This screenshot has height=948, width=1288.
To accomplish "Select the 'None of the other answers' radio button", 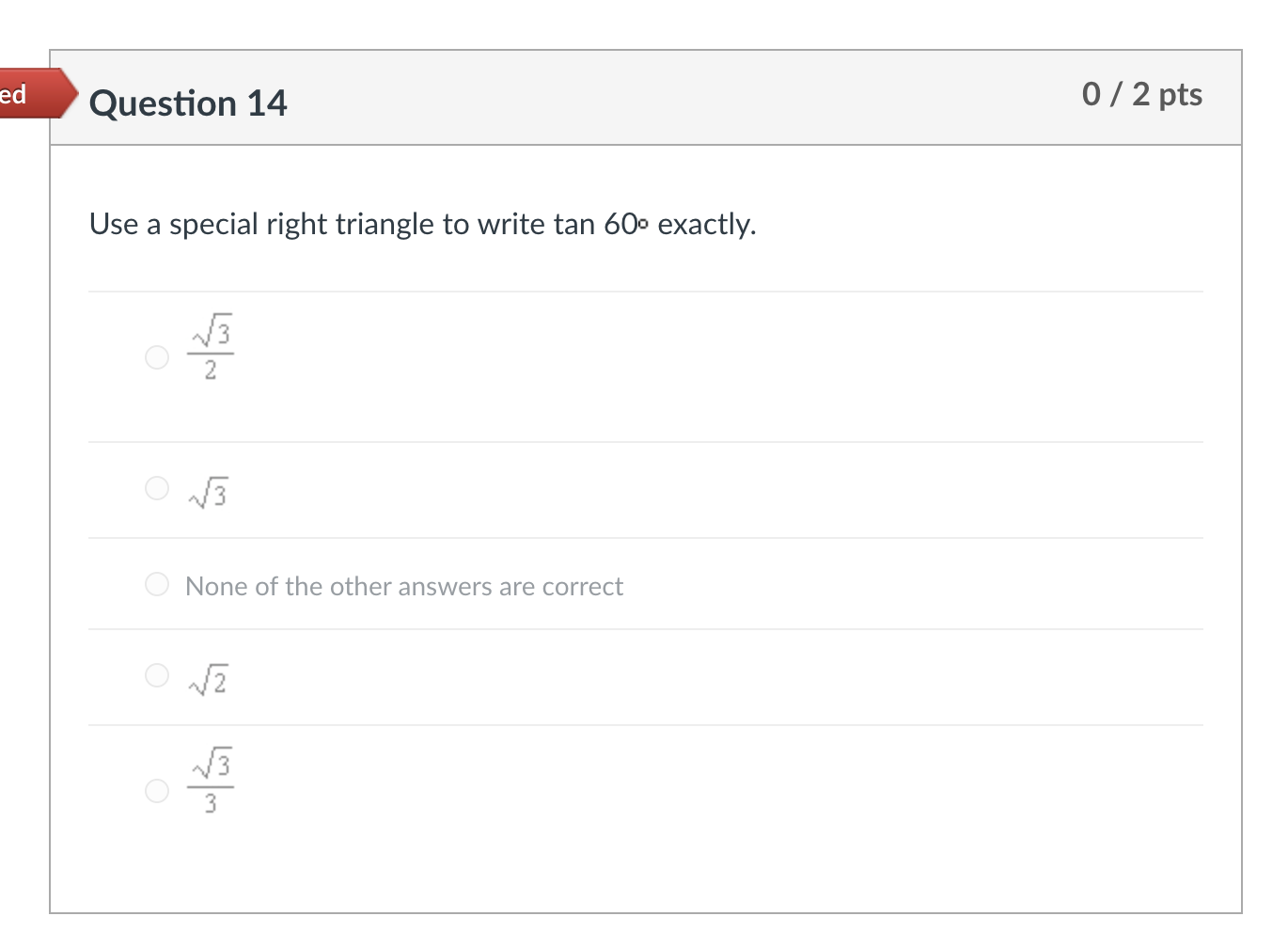I will tap(157, 584).
